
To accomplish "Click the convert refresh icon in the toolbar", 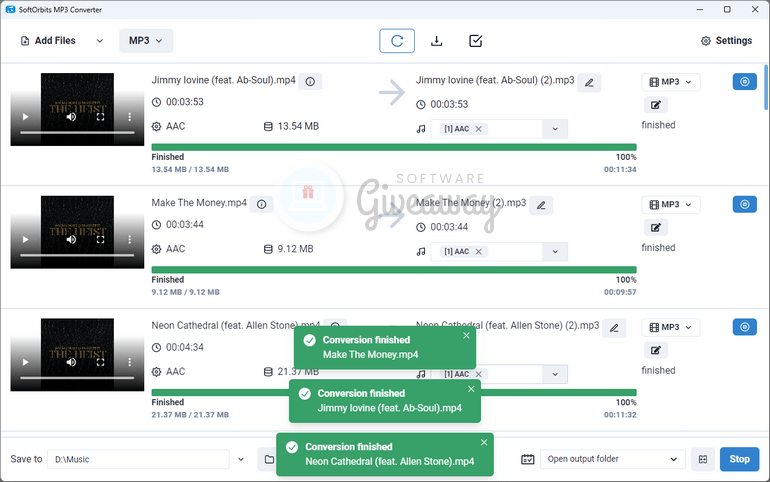I will coord(397,41).
